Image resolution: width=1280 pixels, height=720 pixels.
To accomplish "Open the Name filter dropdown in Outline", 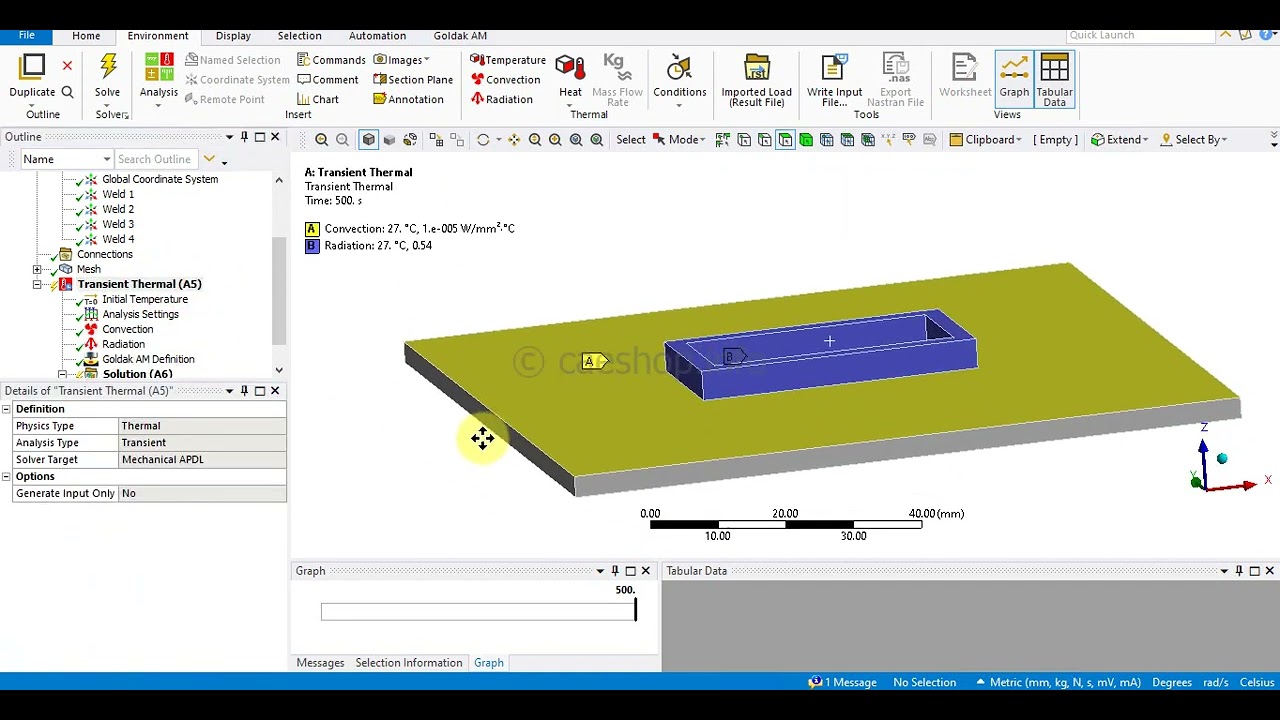I will (66, 159).
